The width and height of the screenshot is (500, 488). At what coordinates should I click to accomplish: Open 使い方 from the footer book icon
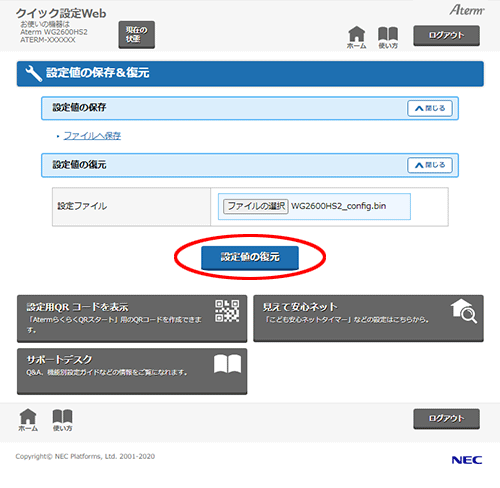tap(63, 420)
